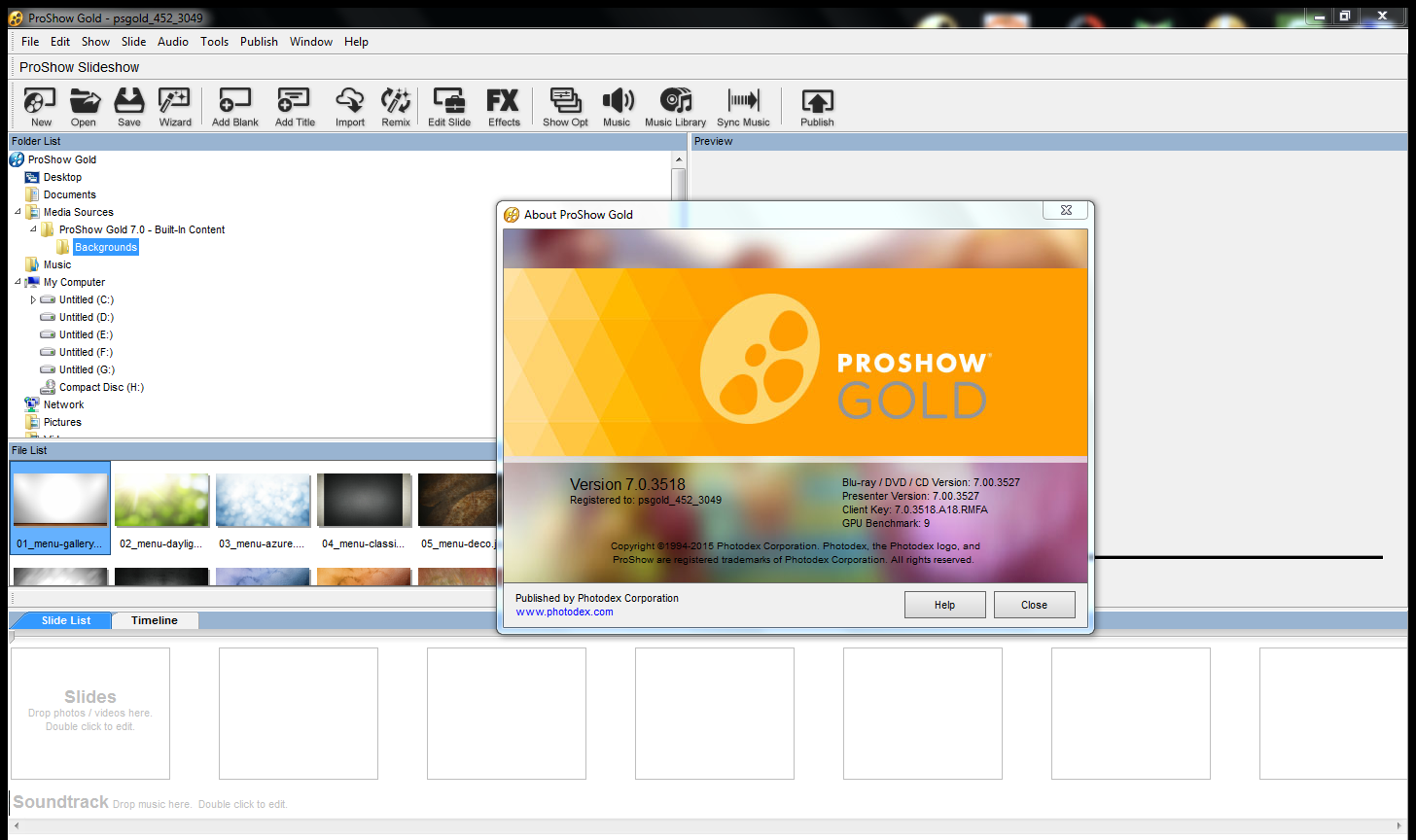This screenshot has width=1416, height=840.
Task: Select the Desktop folder in Folder List
Action: coord(62,177)
